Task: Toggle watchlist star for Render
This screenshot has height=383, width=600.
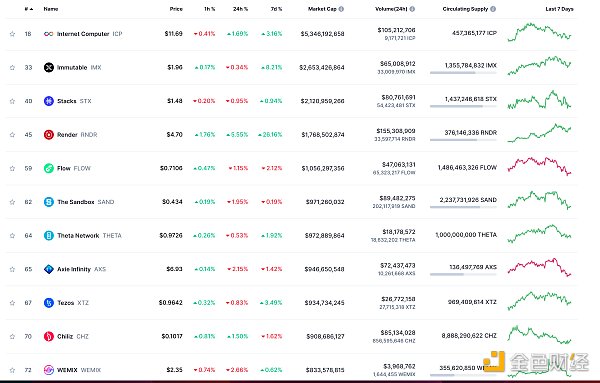Action: click(x=12, y=135)
